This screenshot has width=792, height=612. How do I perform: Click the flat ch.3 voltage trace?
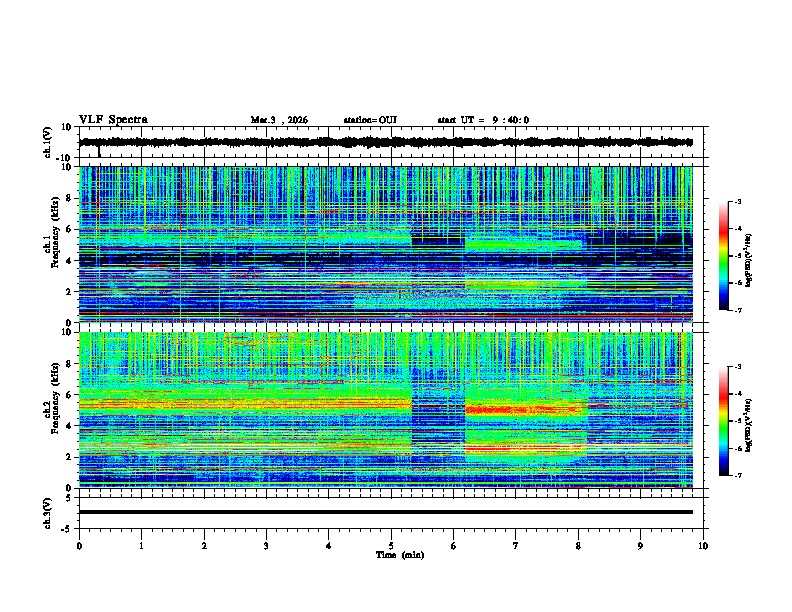coord(385,512)
